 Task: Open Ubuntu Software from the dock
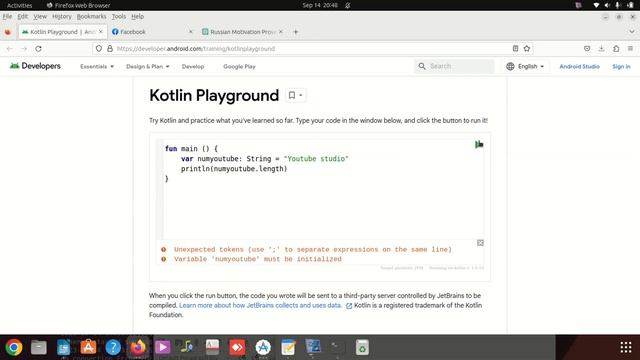[88, 347]
